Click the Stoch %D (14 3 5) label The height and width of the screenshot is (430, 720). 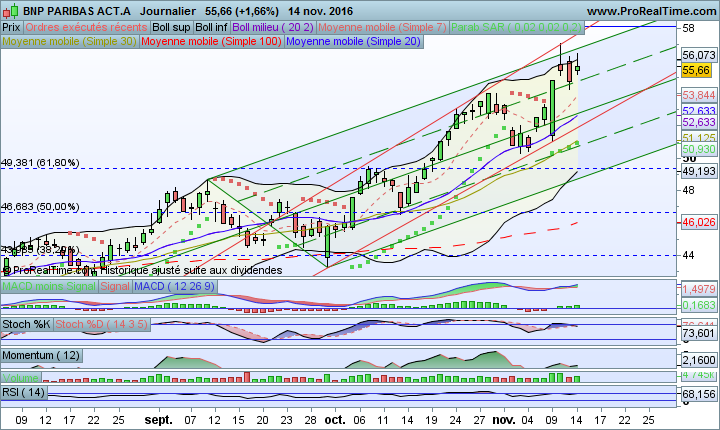coord(102,324)
